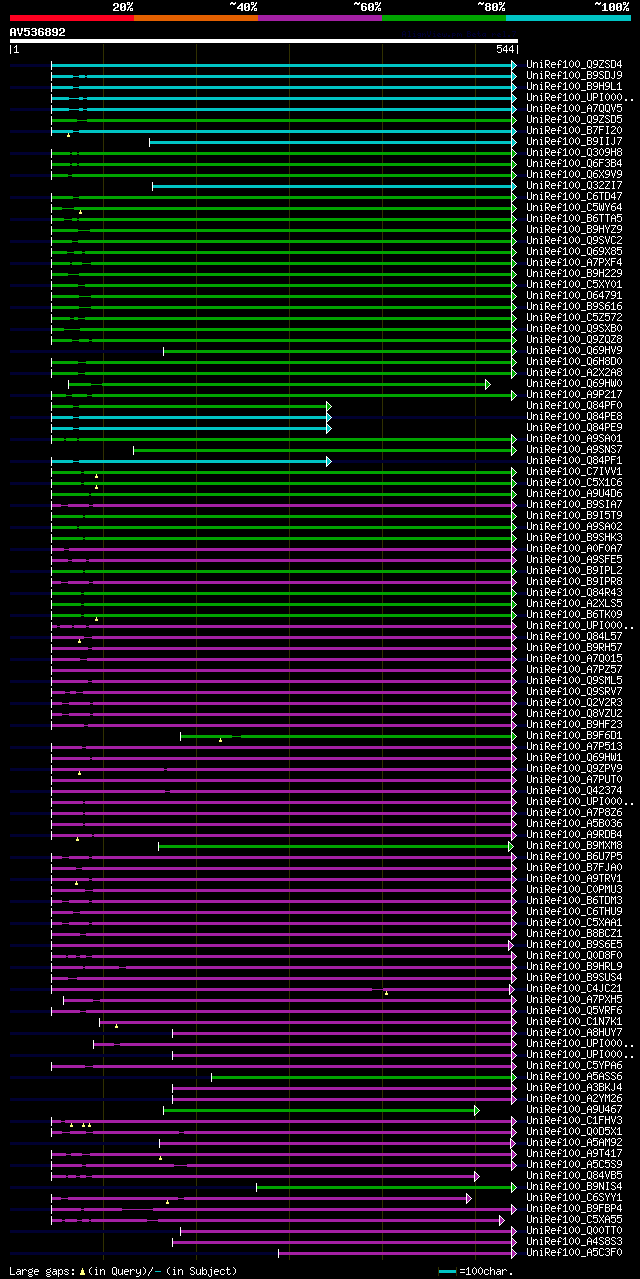Click the purple ~60% identity legend segment
Image resolution: width=640 pixels, height=1279 pixels.
click(x=319, y=18)
